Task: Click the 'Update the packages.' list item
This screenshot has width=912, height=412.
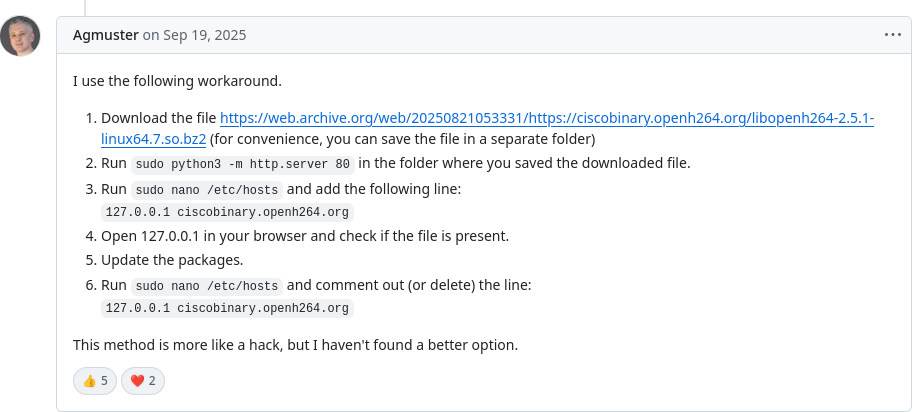Action: tap(172, 260)
